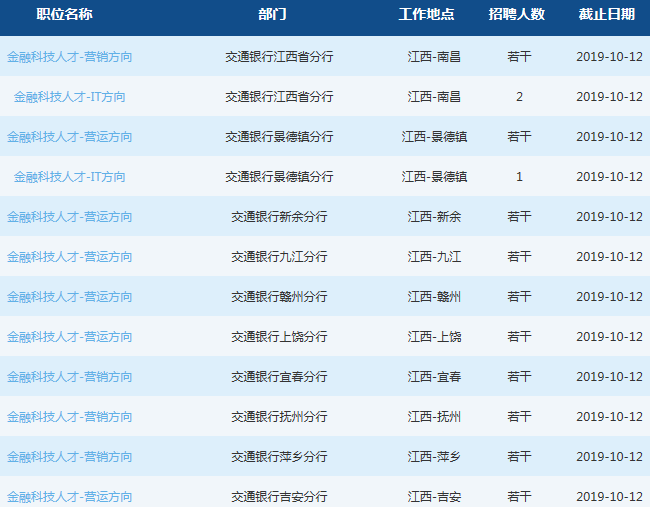This screenshot has width=650, height=507.
Task: Open 营运方向 job link for 景德镇分行
Action: pos(69,137)
